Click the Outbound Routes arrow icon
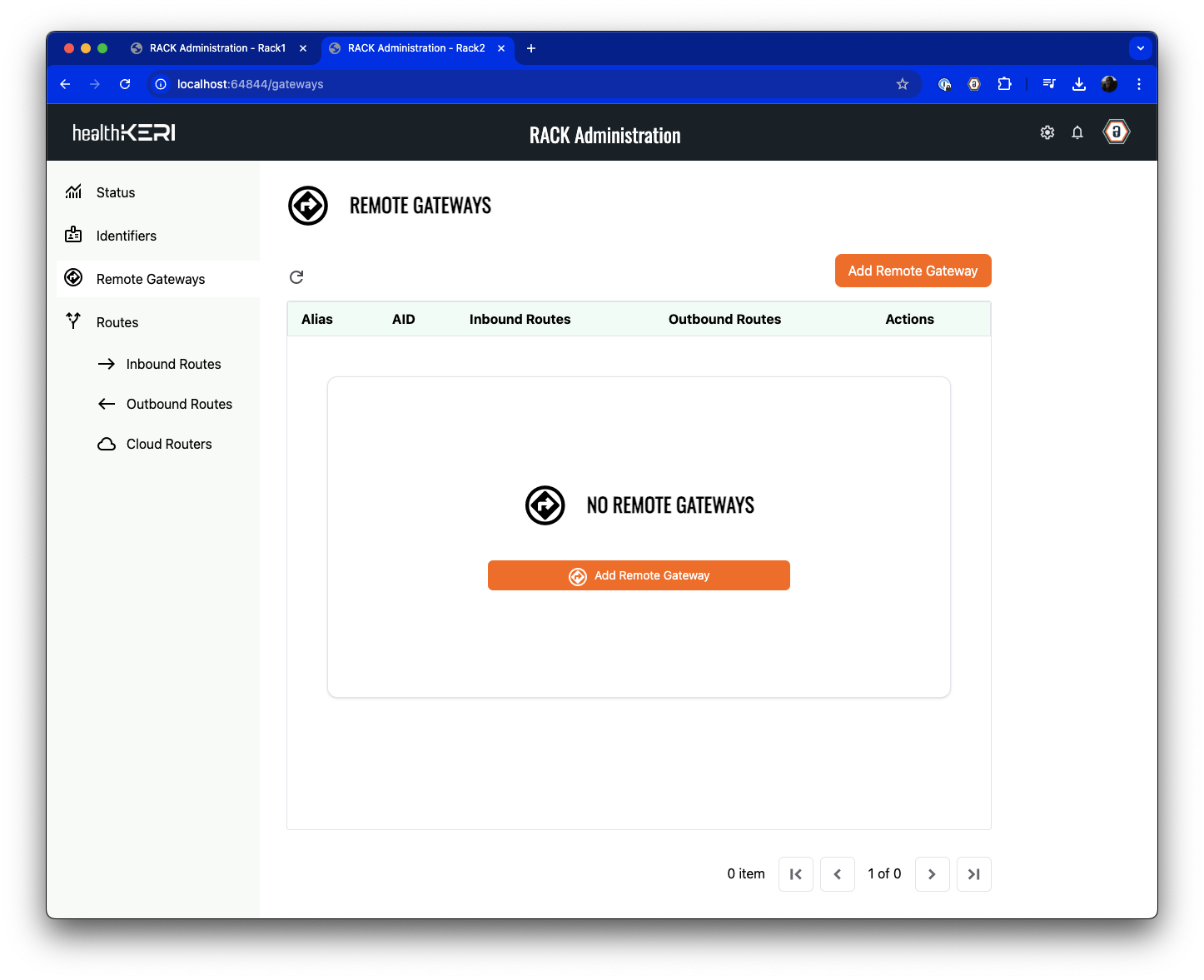Viewport: 1204px width, 980px height. (x=107, y=404)
